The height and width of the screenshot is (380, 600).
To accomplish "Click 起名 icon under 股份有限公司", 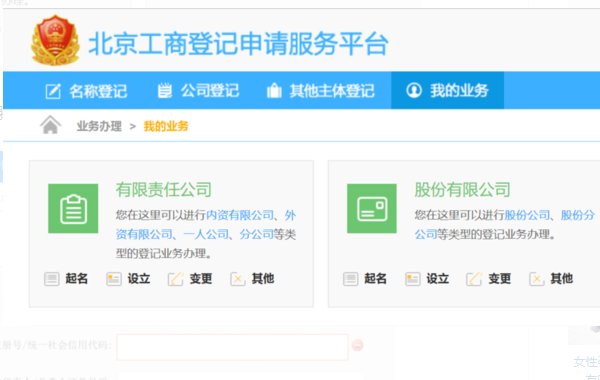I will pos(351,279).
